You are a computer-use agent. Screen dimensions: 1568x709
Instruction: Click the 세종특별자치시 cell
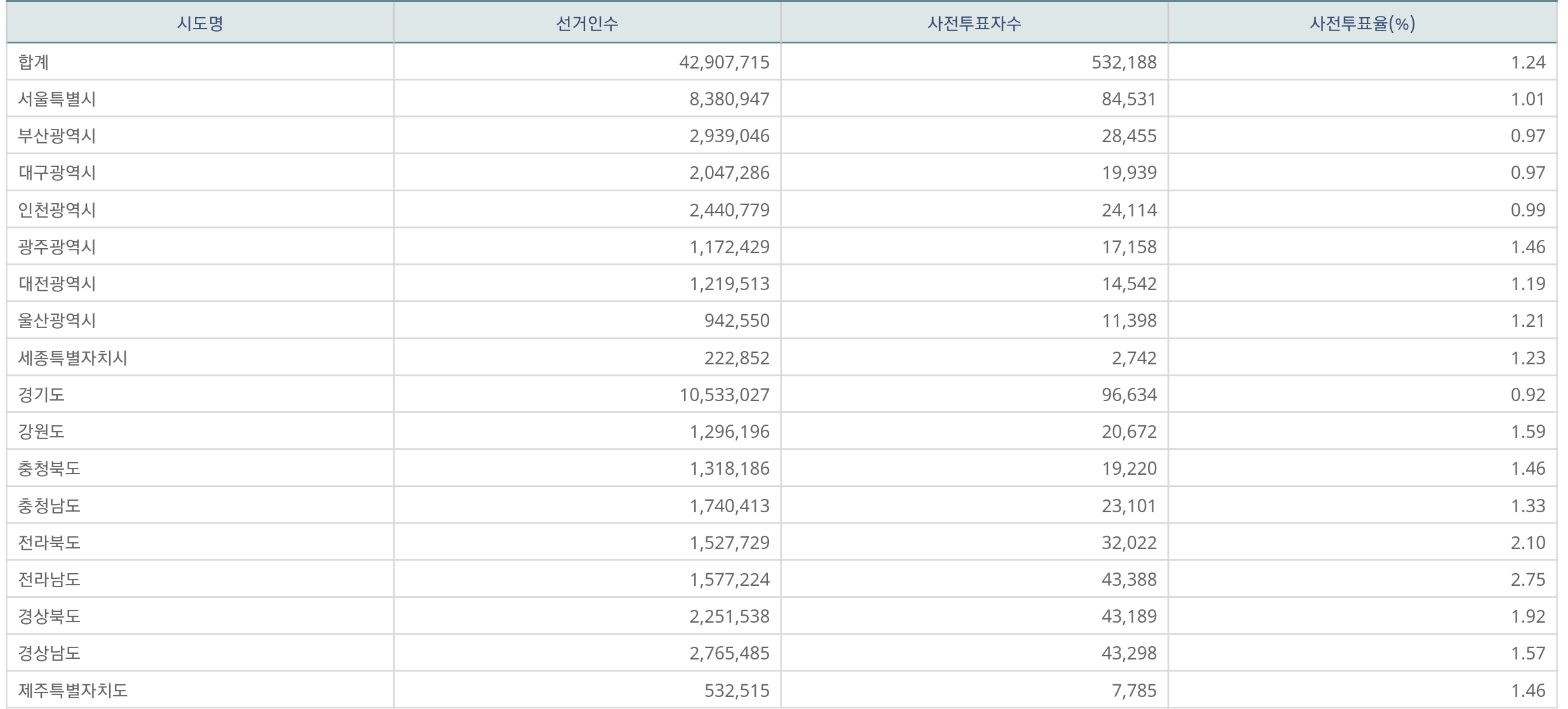(x=73, y=358)
